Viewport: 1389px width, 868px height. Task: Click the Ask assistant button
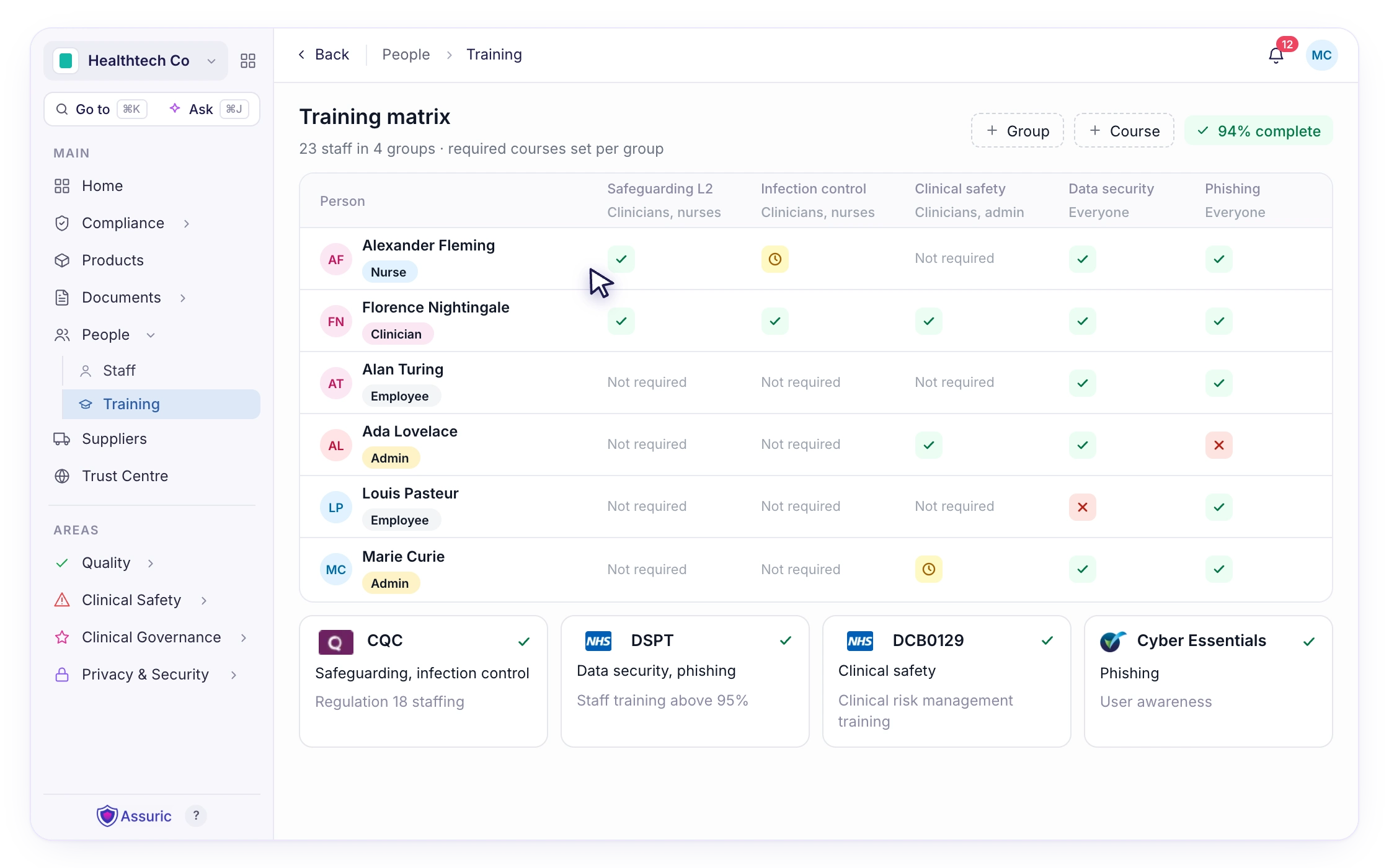tap(209, 109)
